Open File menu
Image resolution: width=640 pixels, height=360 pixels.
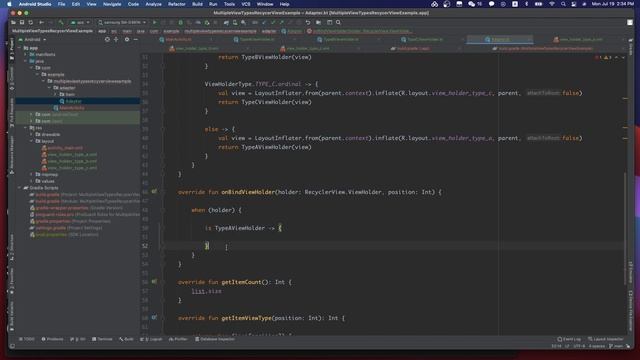(x=61, y=4)
